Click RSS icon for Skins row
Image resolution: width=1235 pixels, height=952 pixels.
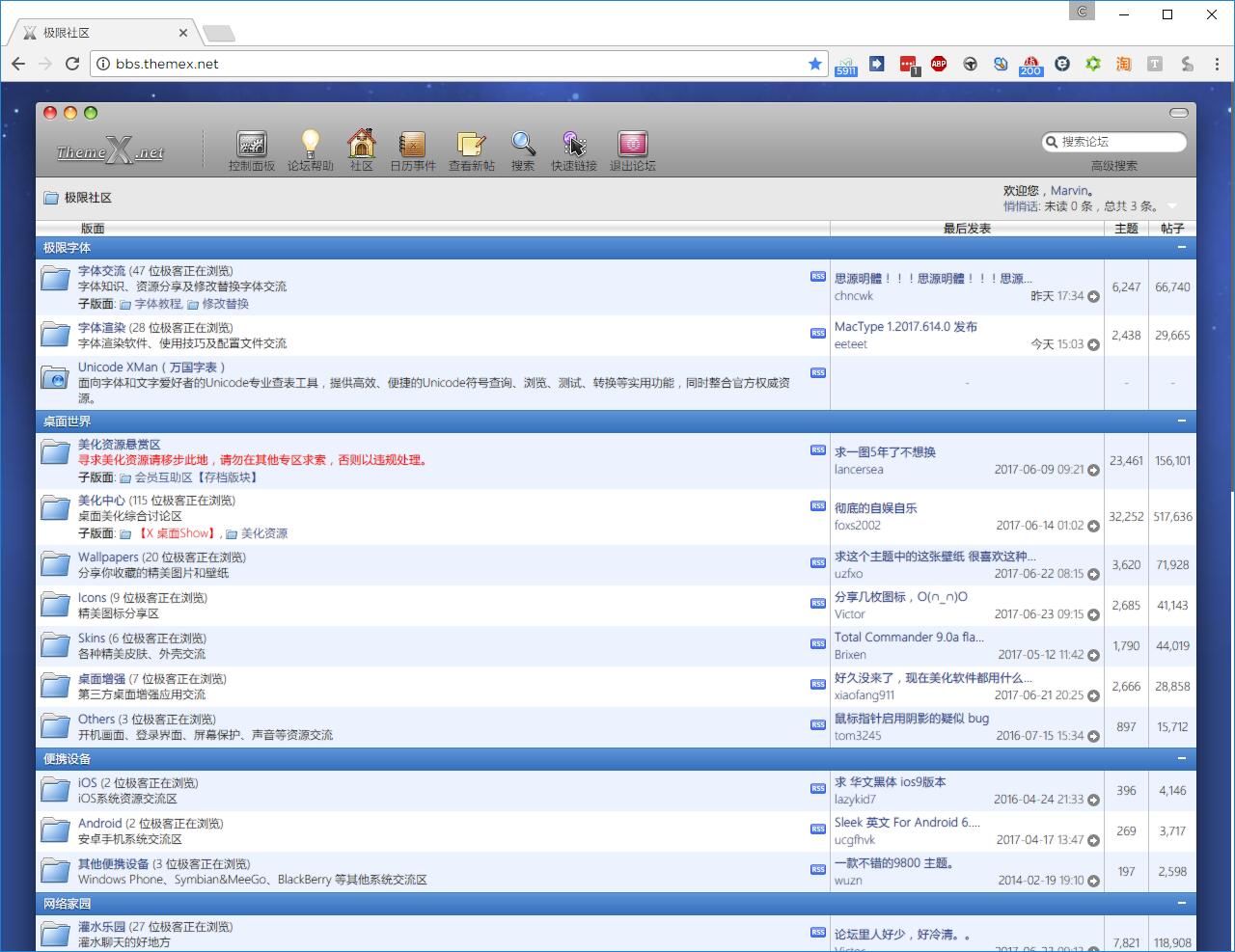(818, 644)
